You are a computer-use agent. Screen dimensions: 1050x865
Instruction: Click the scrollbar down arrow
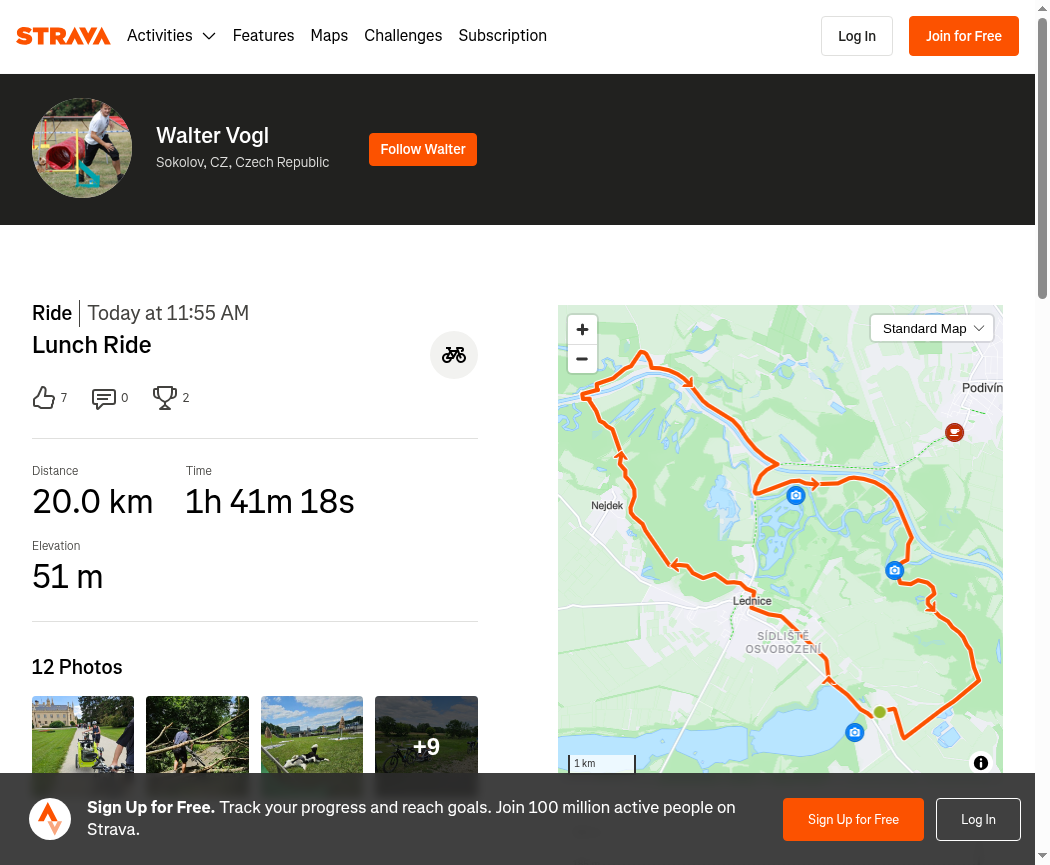click(1043, 856)
